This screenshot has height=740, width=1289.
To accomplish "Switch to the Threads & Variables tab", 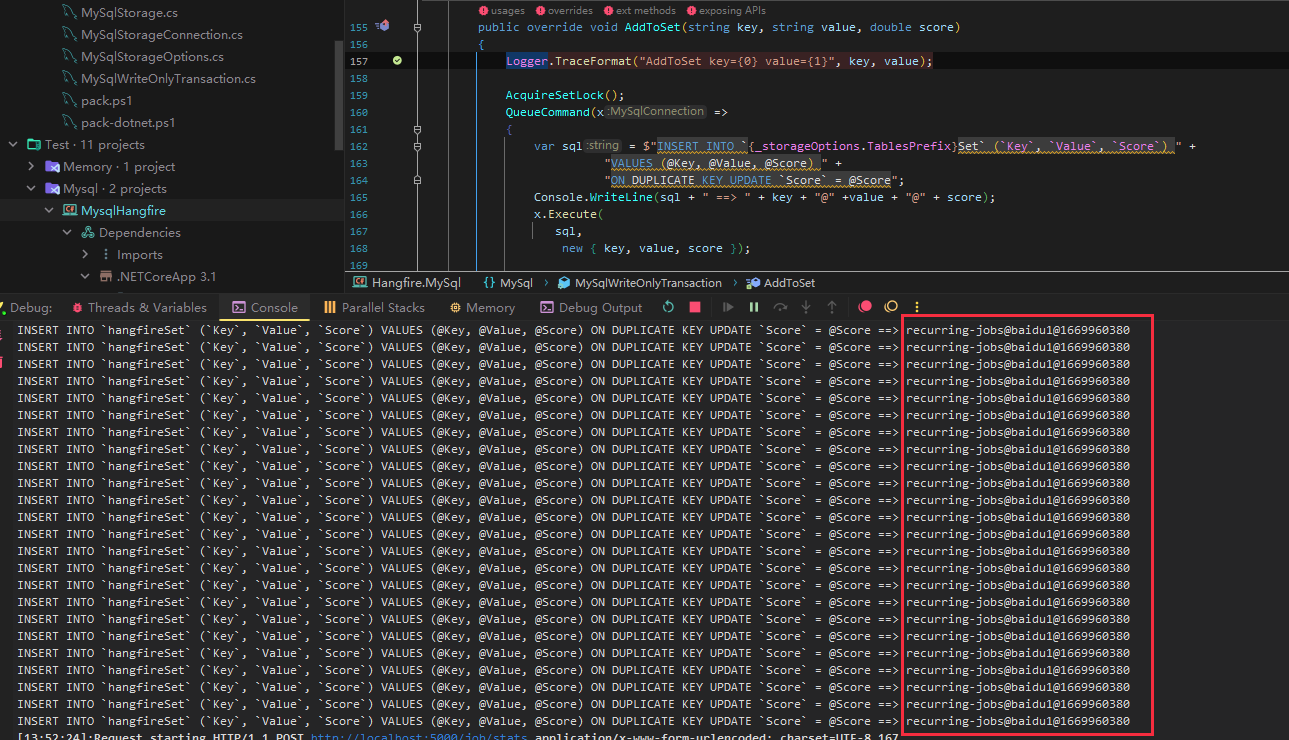I will click(x=137, y=307).
